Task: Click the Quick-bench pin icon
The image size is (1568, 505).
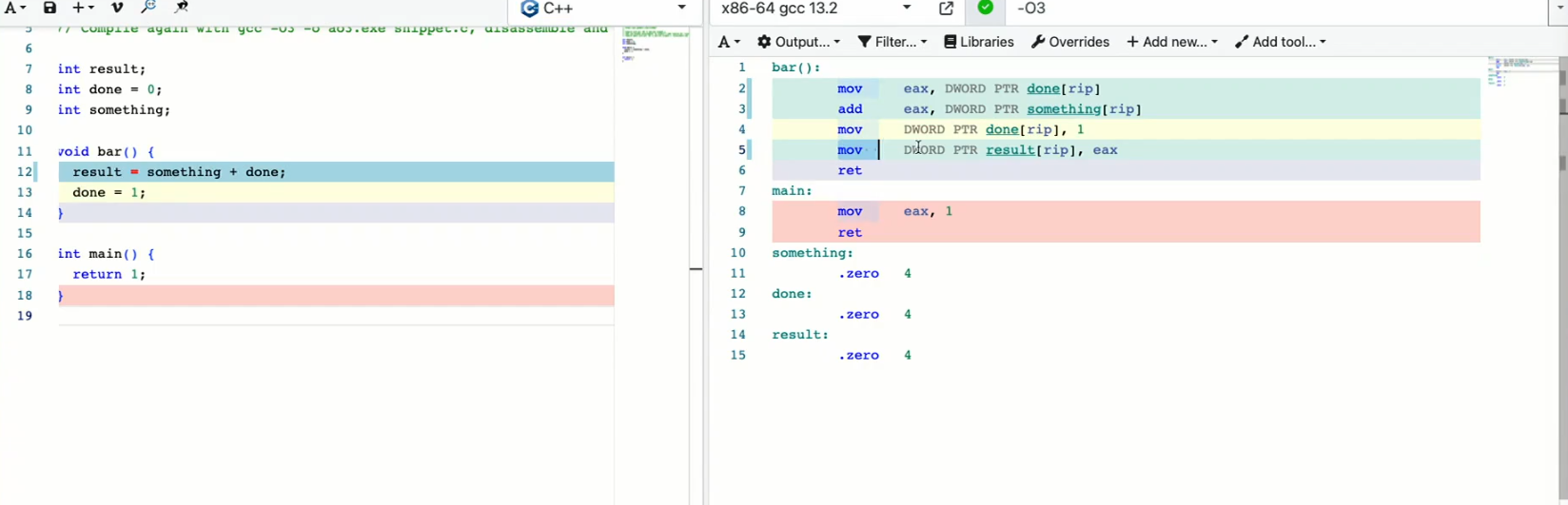Action: click(x=181, y=8)
